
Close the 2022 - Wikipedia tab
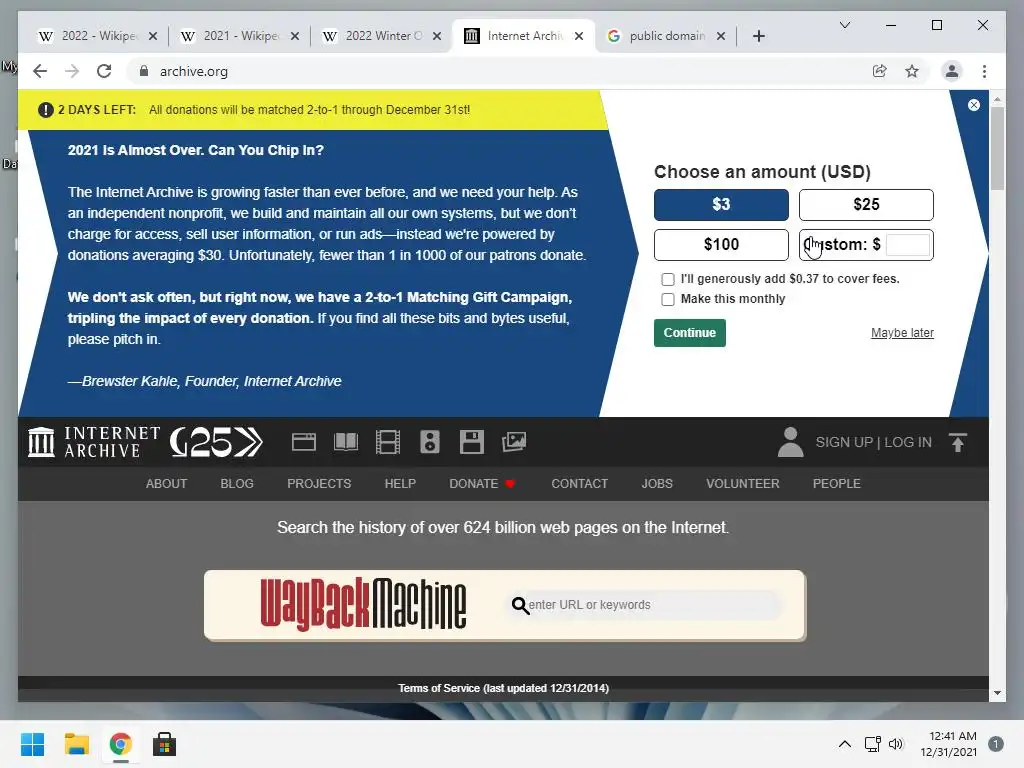tap(153, 36)
